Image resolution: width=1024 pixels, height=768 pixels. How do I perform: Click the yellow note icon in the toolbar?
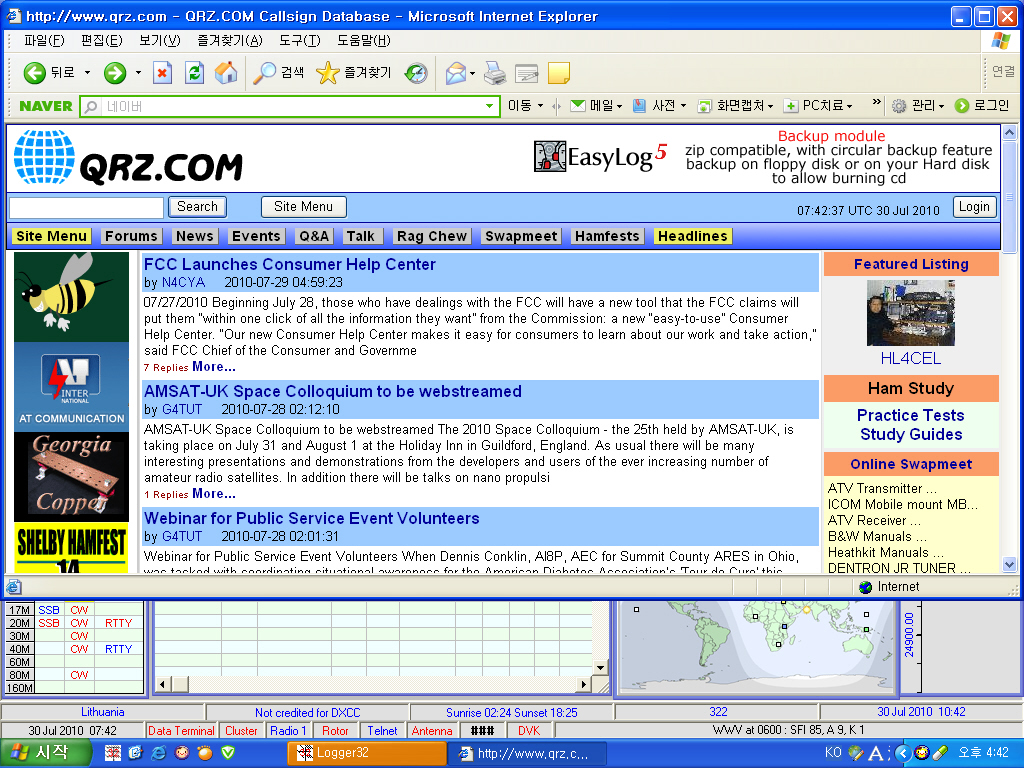click(558, 73)
